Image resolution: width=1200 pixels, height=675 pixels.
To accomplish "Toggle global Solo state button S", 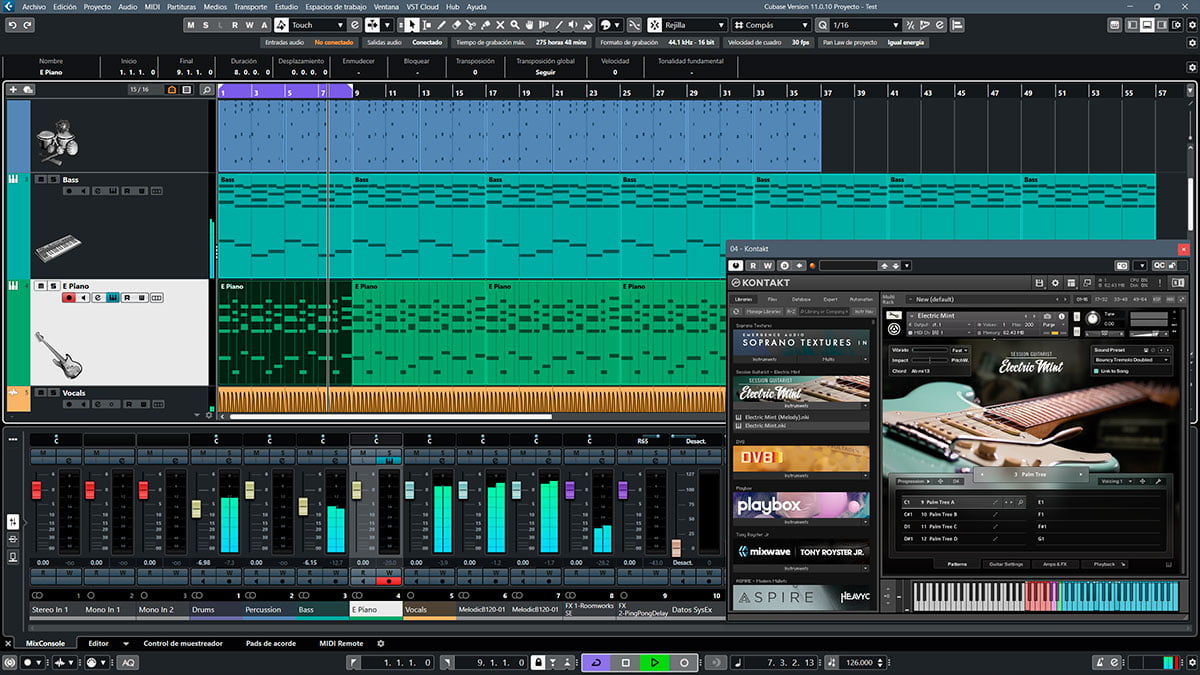I will 205,25.
